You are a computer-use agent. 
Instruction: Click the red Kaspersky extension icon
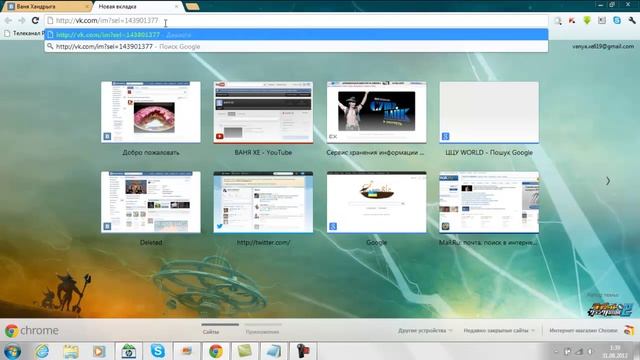point(572,20)
